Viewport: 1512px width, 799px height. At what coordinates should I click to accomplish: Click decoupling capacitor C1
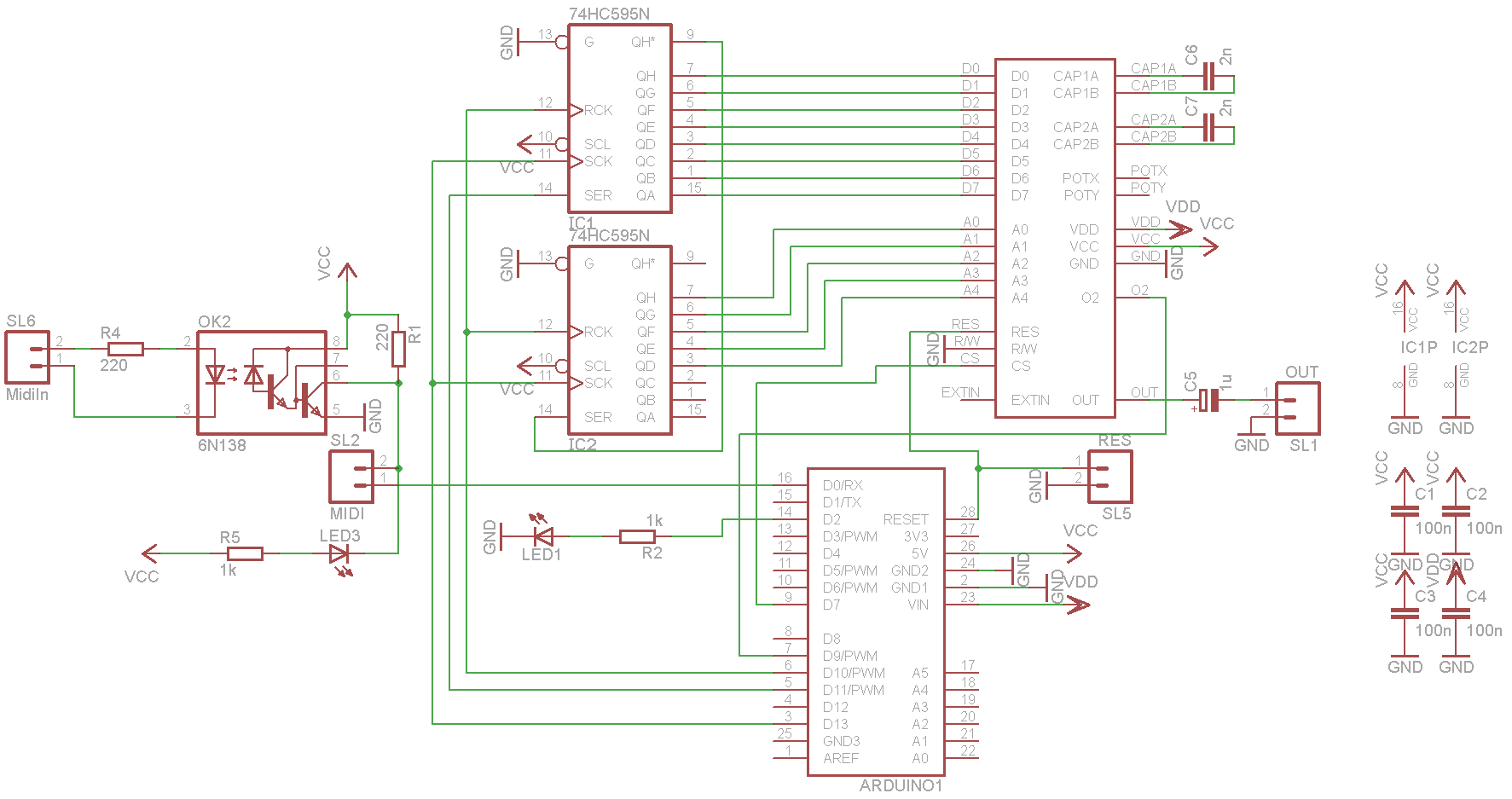point(1405,512)
